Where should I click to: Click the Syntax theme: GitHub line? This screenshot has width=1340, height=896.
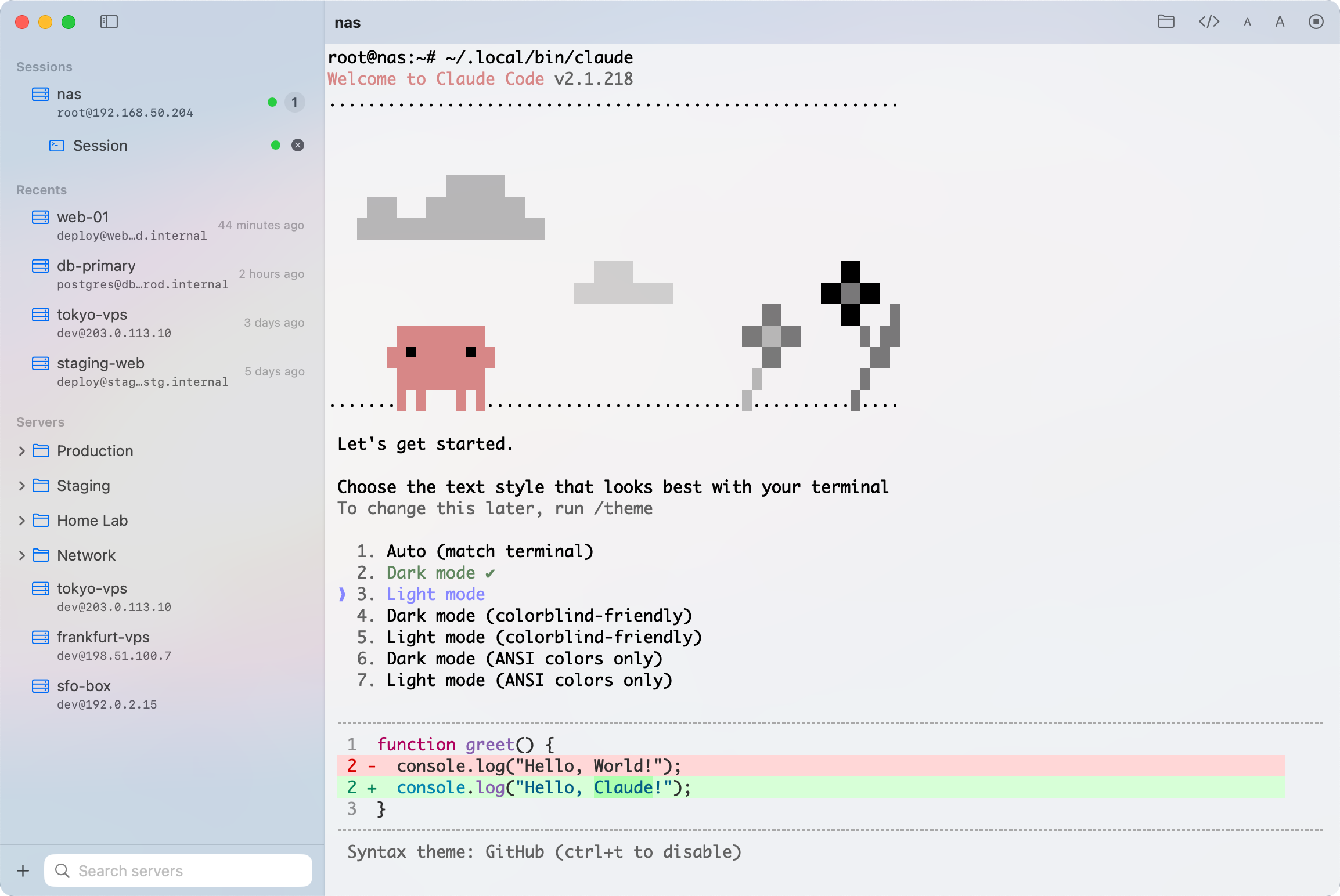pyautogui.click(x=544, y=852)
